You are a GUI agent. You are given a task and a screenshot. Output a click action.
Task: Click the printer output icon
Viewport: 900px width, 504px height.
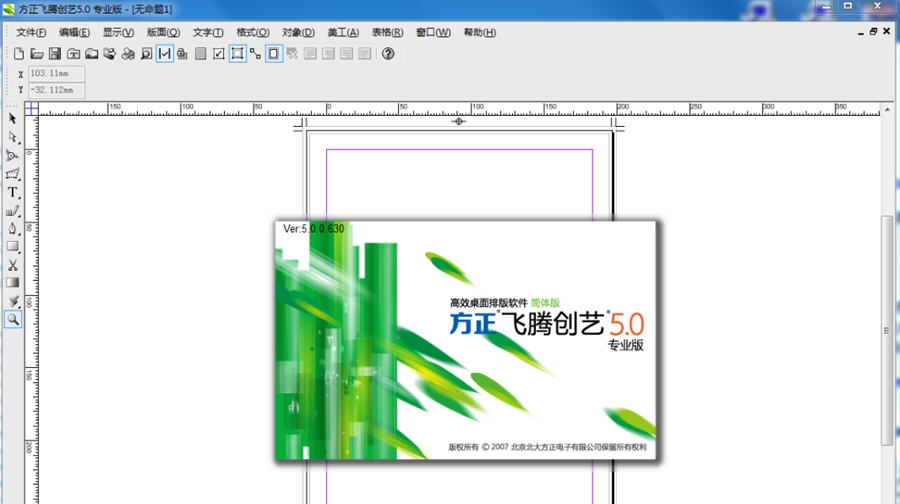[x=110, y=53]
